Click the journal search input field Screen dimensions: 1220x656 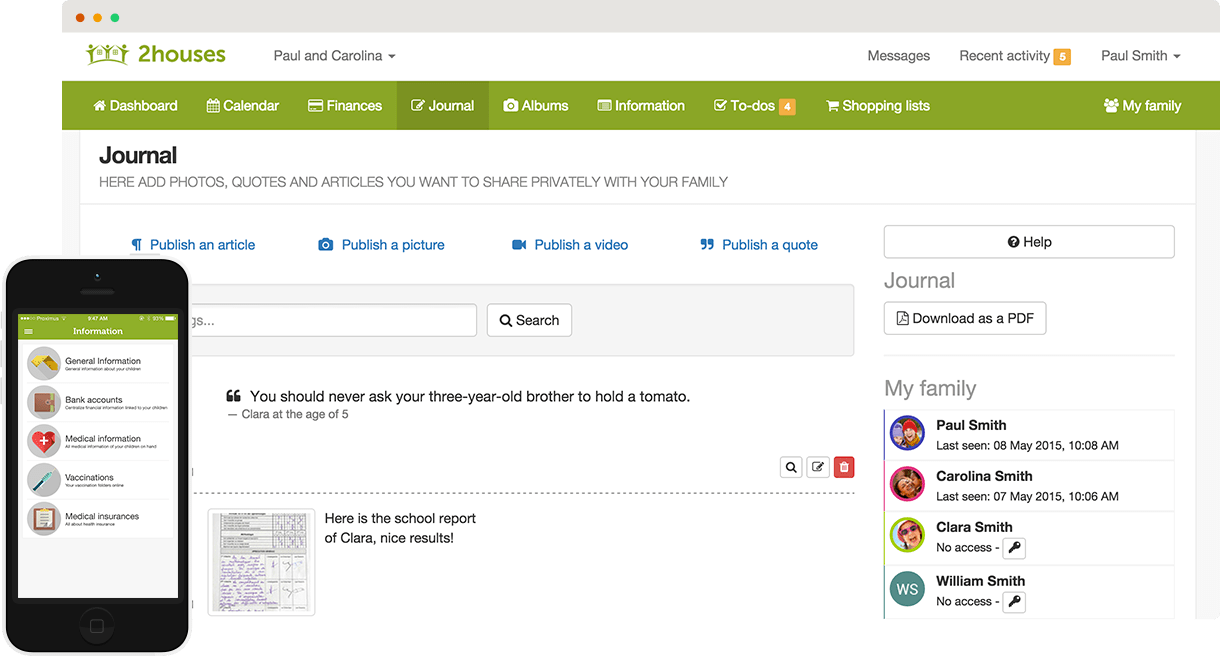(x=330, y=321)
